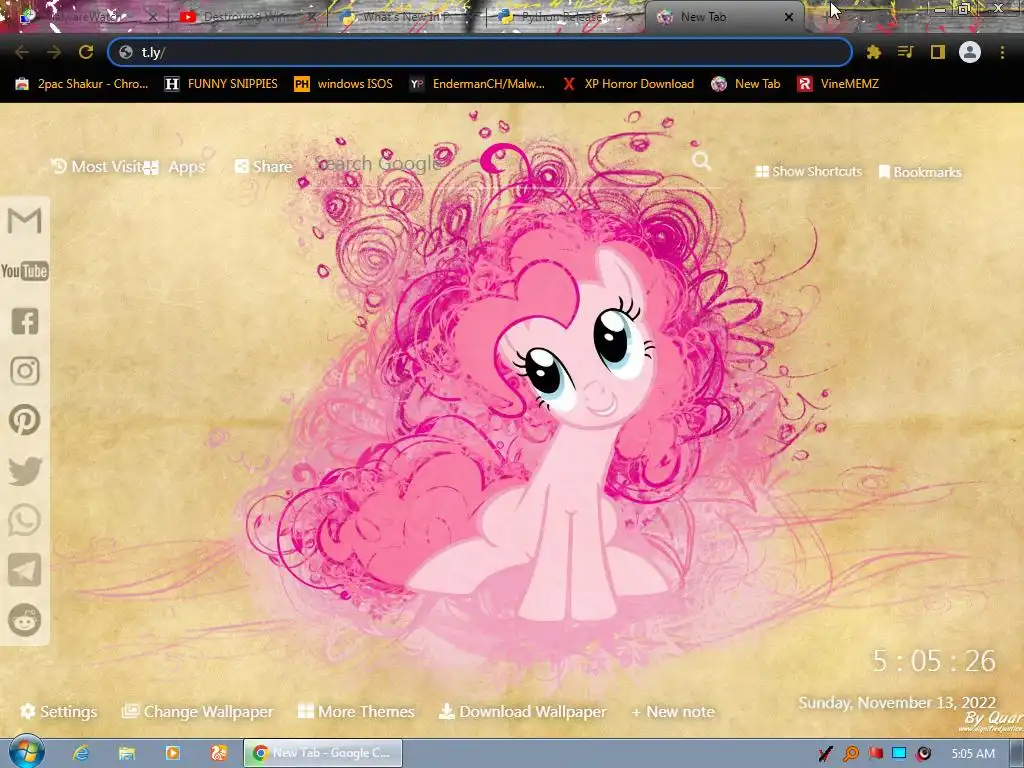This screenshot has width=1024, height=768.
Task: Open Reddit from the sidebar
Action: (x=25, y=619)
